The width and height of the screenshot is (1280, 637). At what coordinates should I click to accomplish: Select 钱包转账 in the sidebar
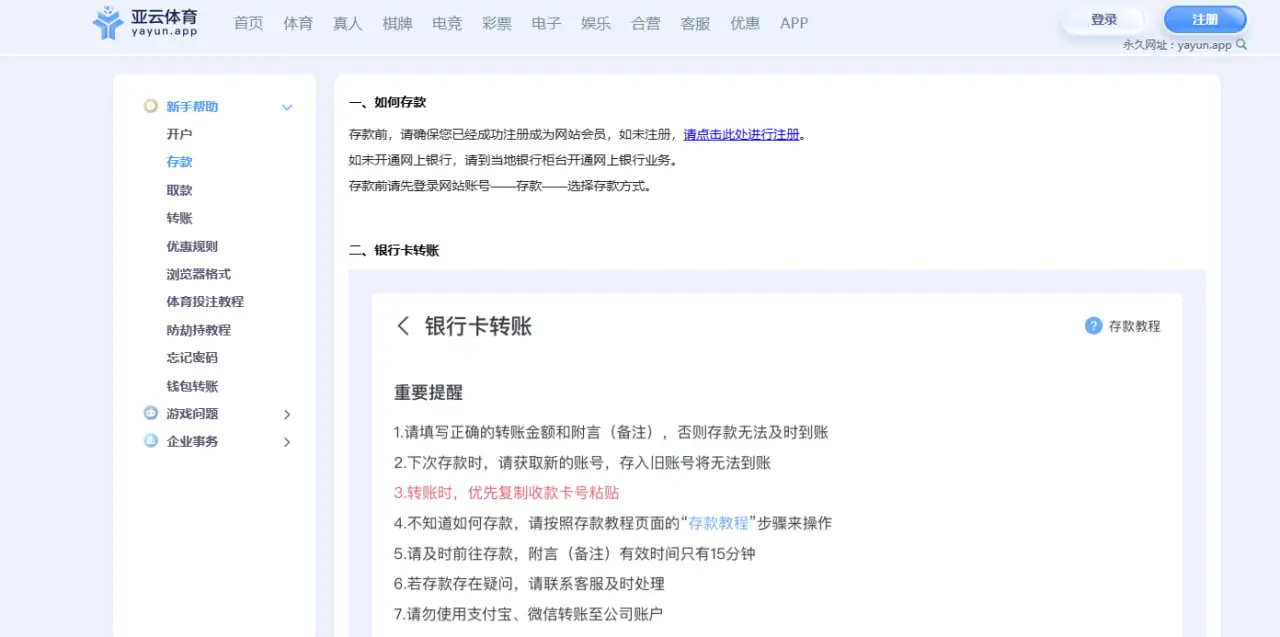coord(192,386)
